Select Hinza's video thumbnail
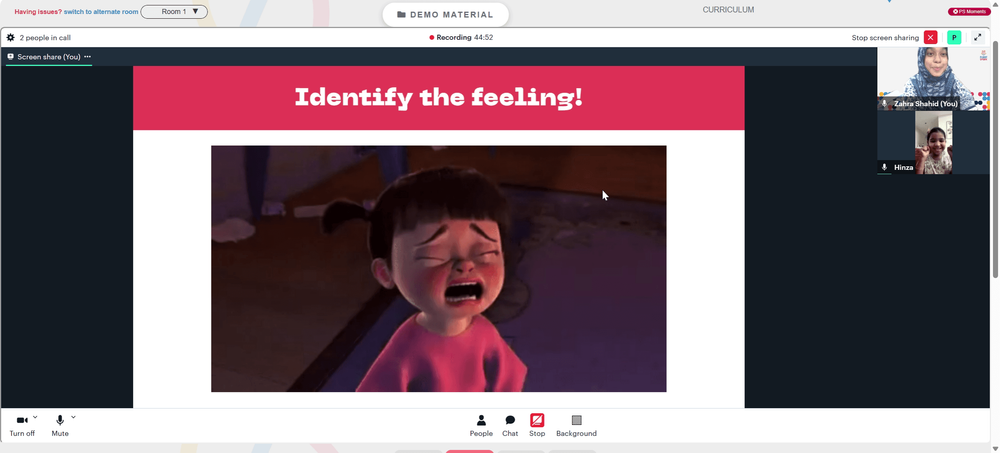The height and width of the screenshot is (453, 1000). click(933, 142)
